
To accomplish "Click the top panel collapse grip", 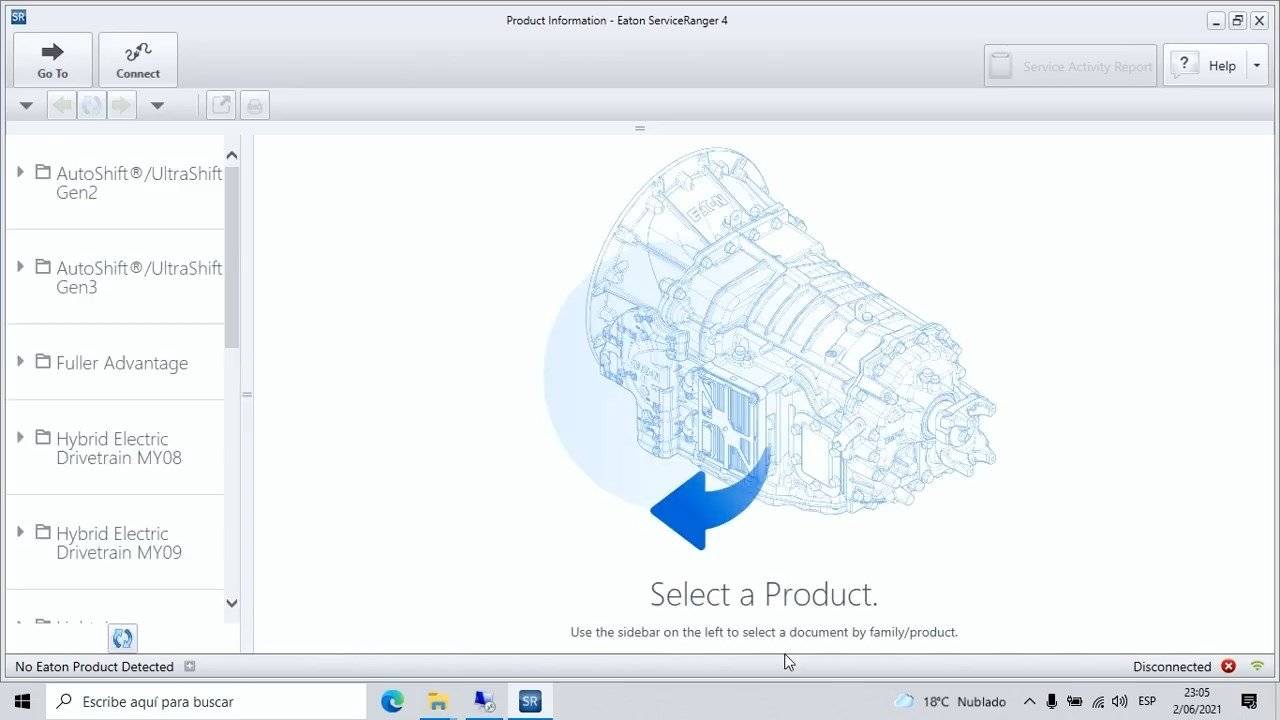I will (640, 128).
